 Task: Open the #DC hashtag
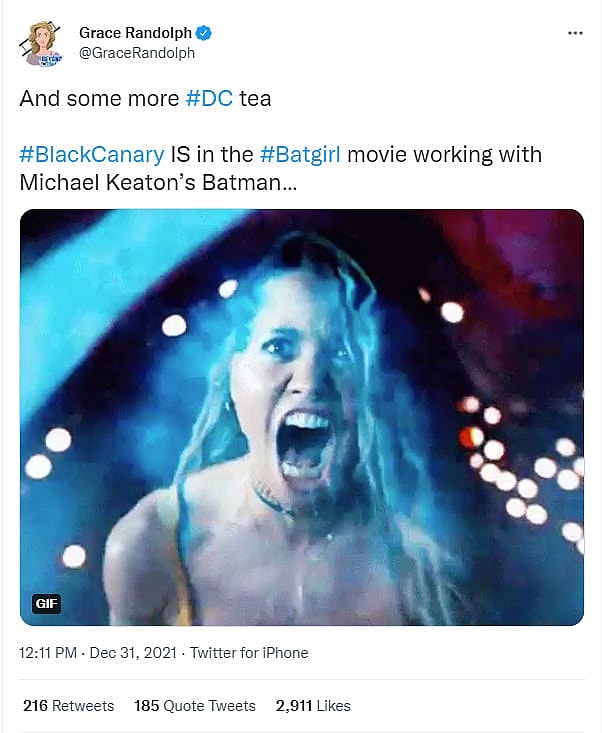click(208, 99)
